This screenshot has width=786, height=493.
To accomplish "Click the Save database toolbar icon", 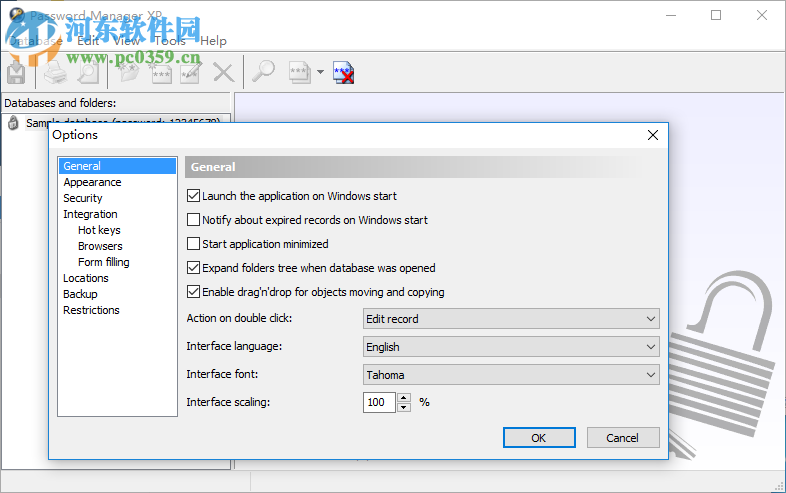I will click(x=17, y=73).
